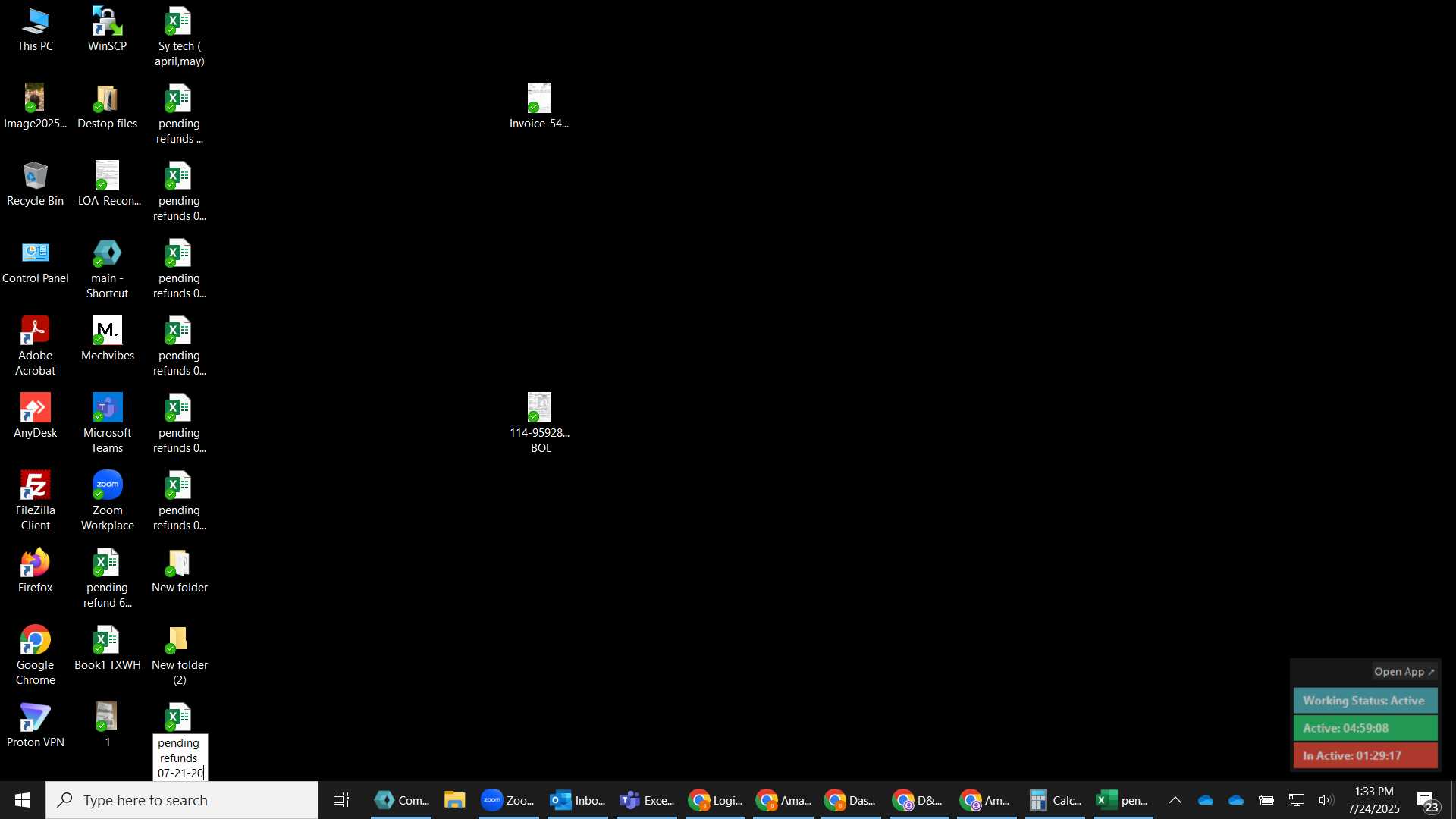The image size is (1456, 819).
Task: Select Microsoft Teams desktop icon
Action: 107,424
